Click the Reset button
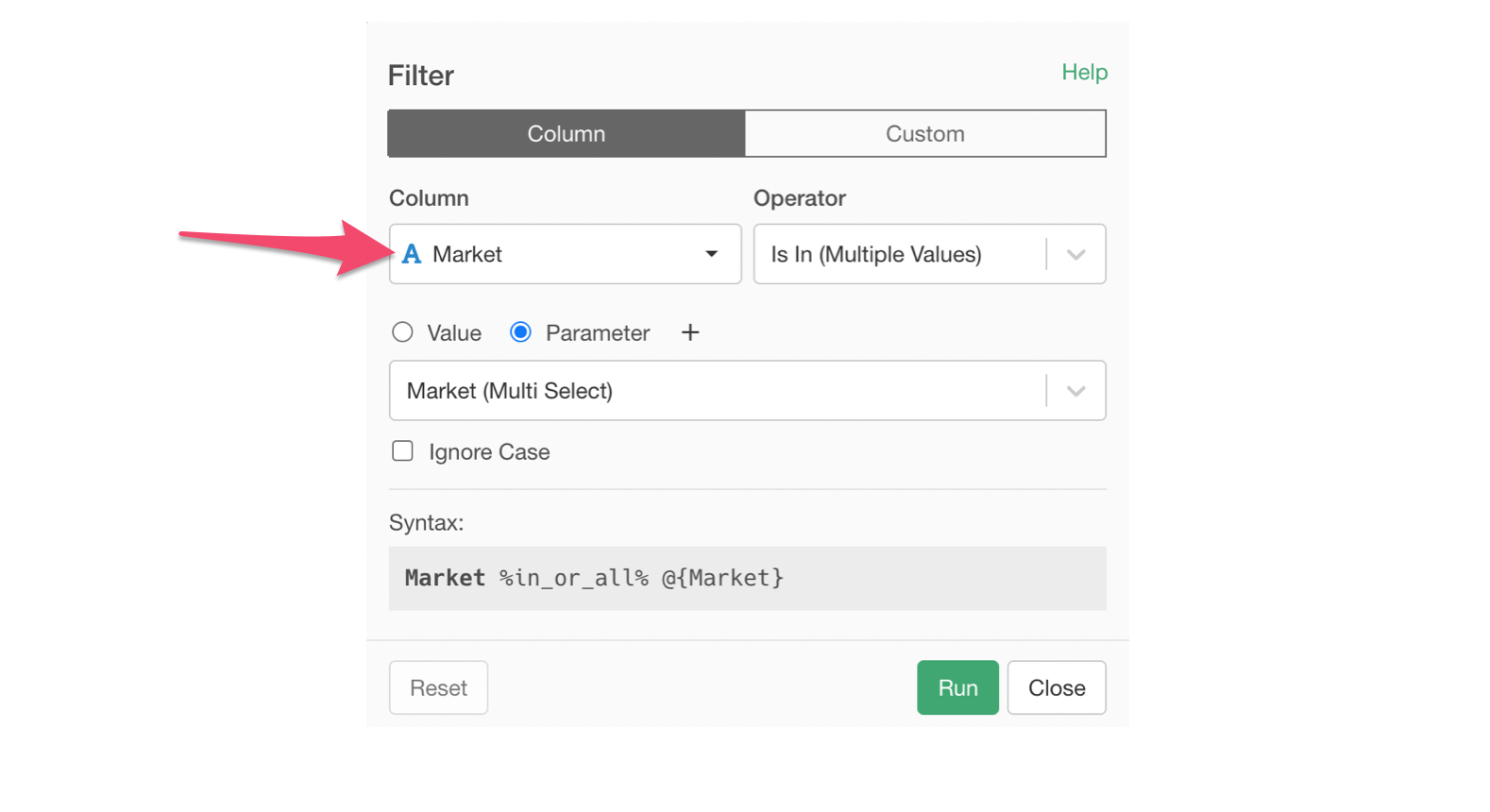1490x812 pixels. coord(438,687)
